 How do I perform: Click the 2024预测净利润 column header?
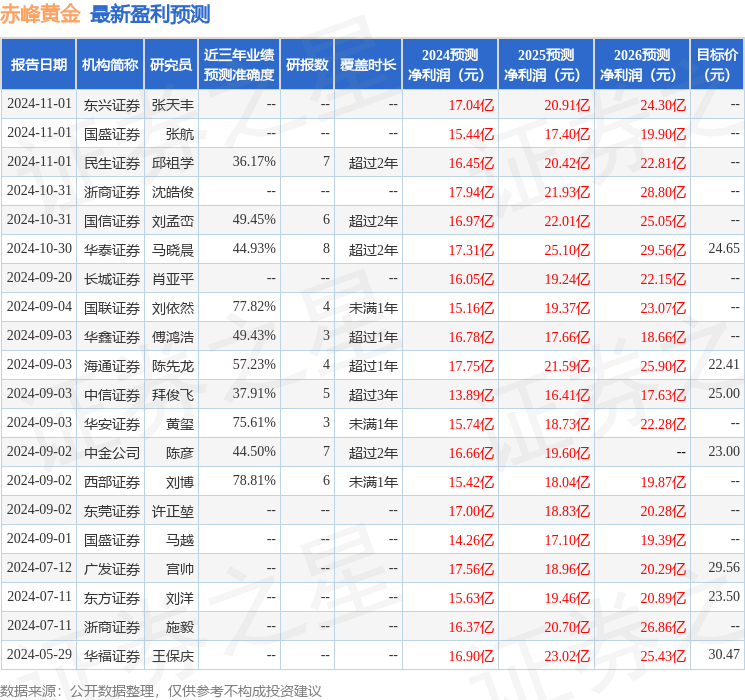point(450,65)
